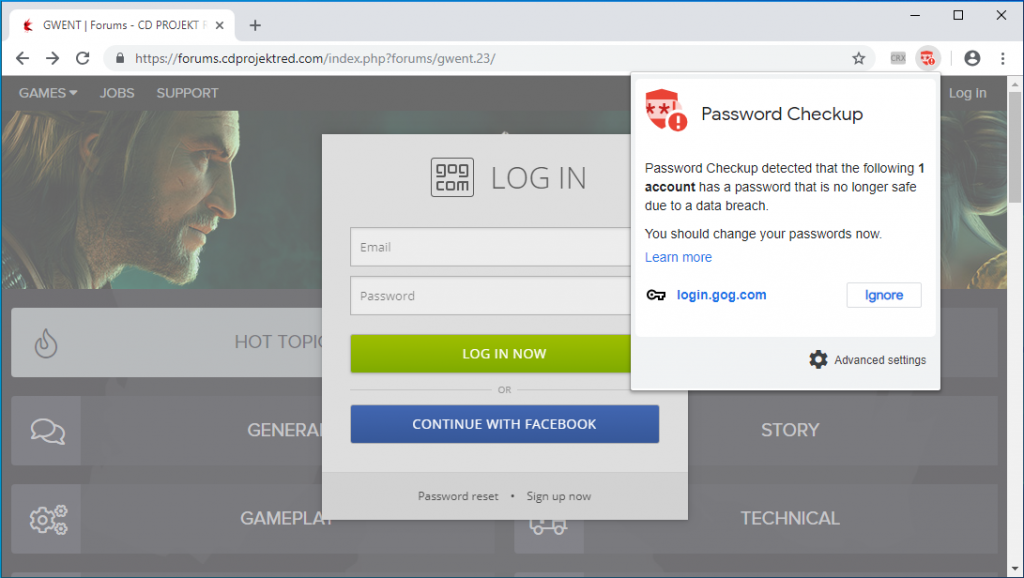Click the Password reset link

click(458, 496)
